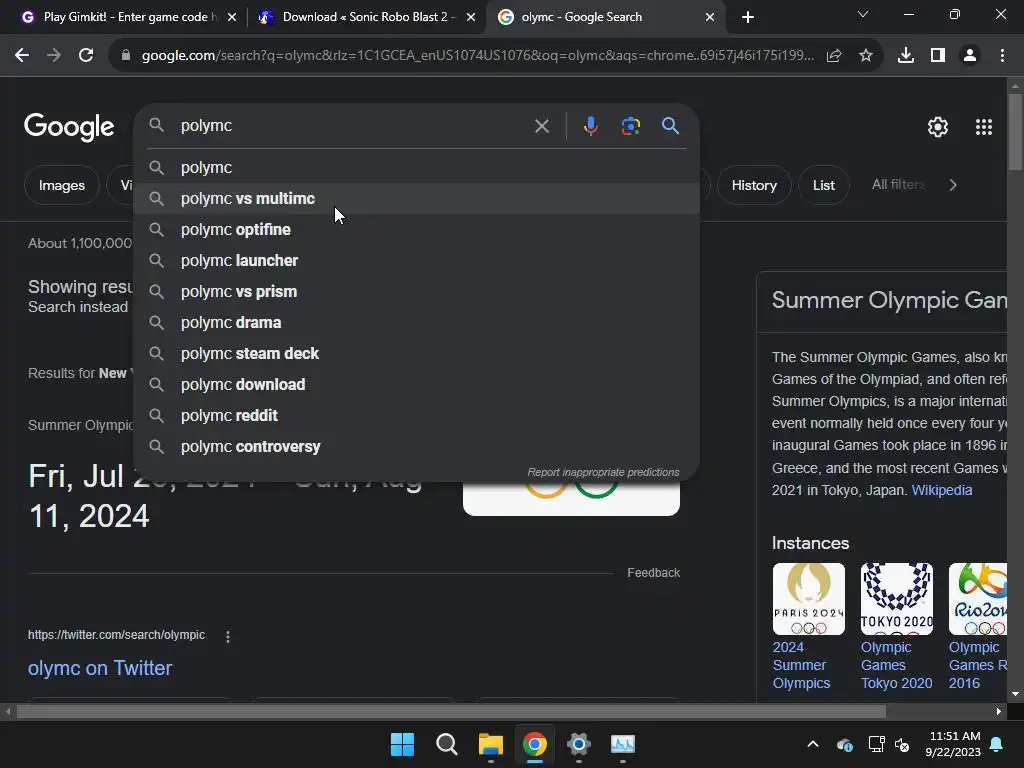Select the olymc - Google Search tab
Viewport: 1024px width, 768px height.
604,17
